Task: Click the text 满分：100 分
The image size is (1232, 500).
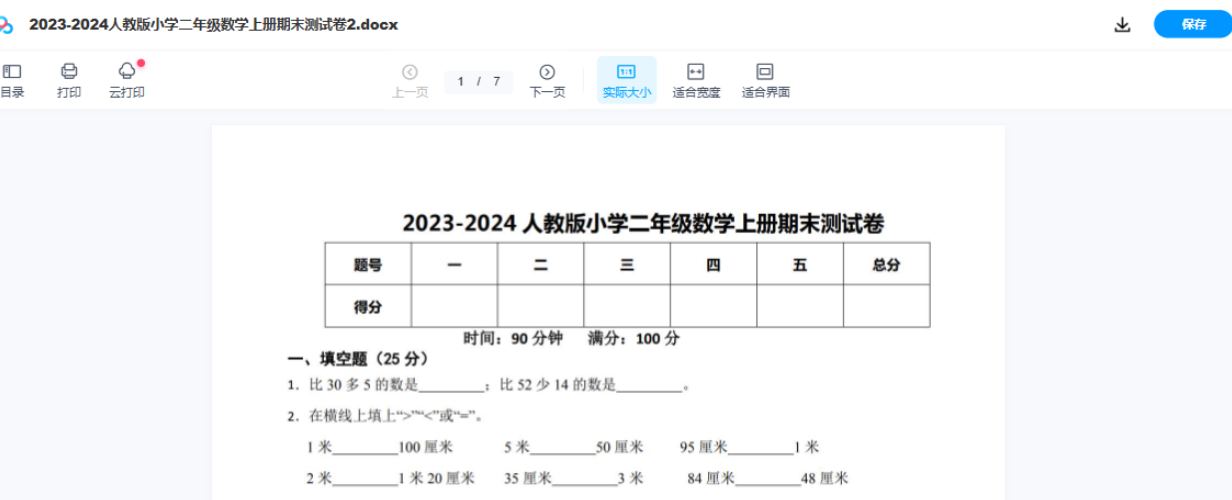Action: (634, 339)
